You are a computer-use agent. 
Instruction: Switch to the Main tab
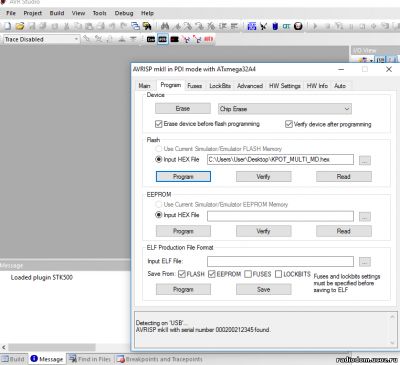144,86
